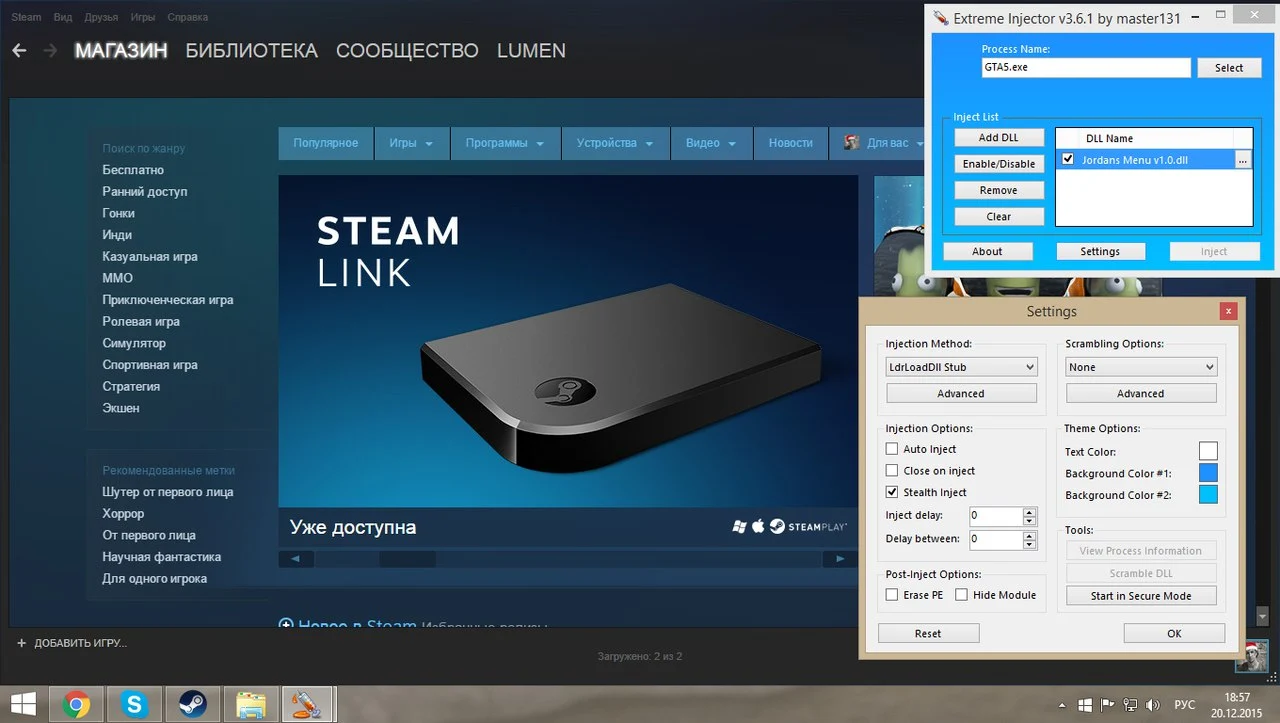Screen dimensions: 1280x723
Task: Click the syringe icon in Extreme Injector's title bar
Action: coord(940,18)
